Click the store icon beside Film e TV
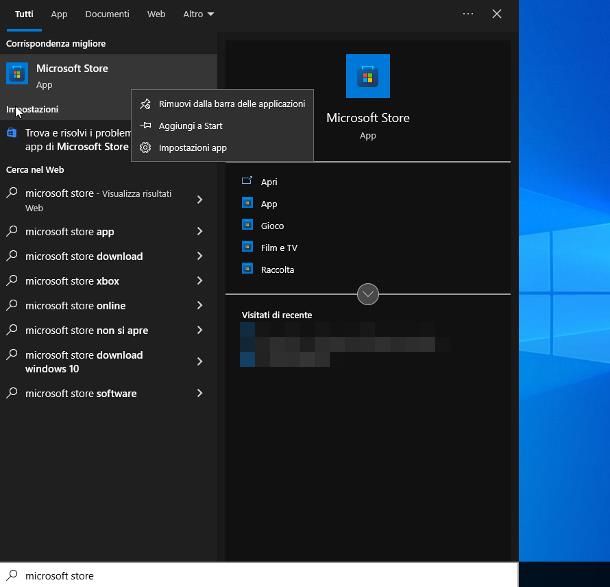 pyautogui.click(x=247, y=247)
